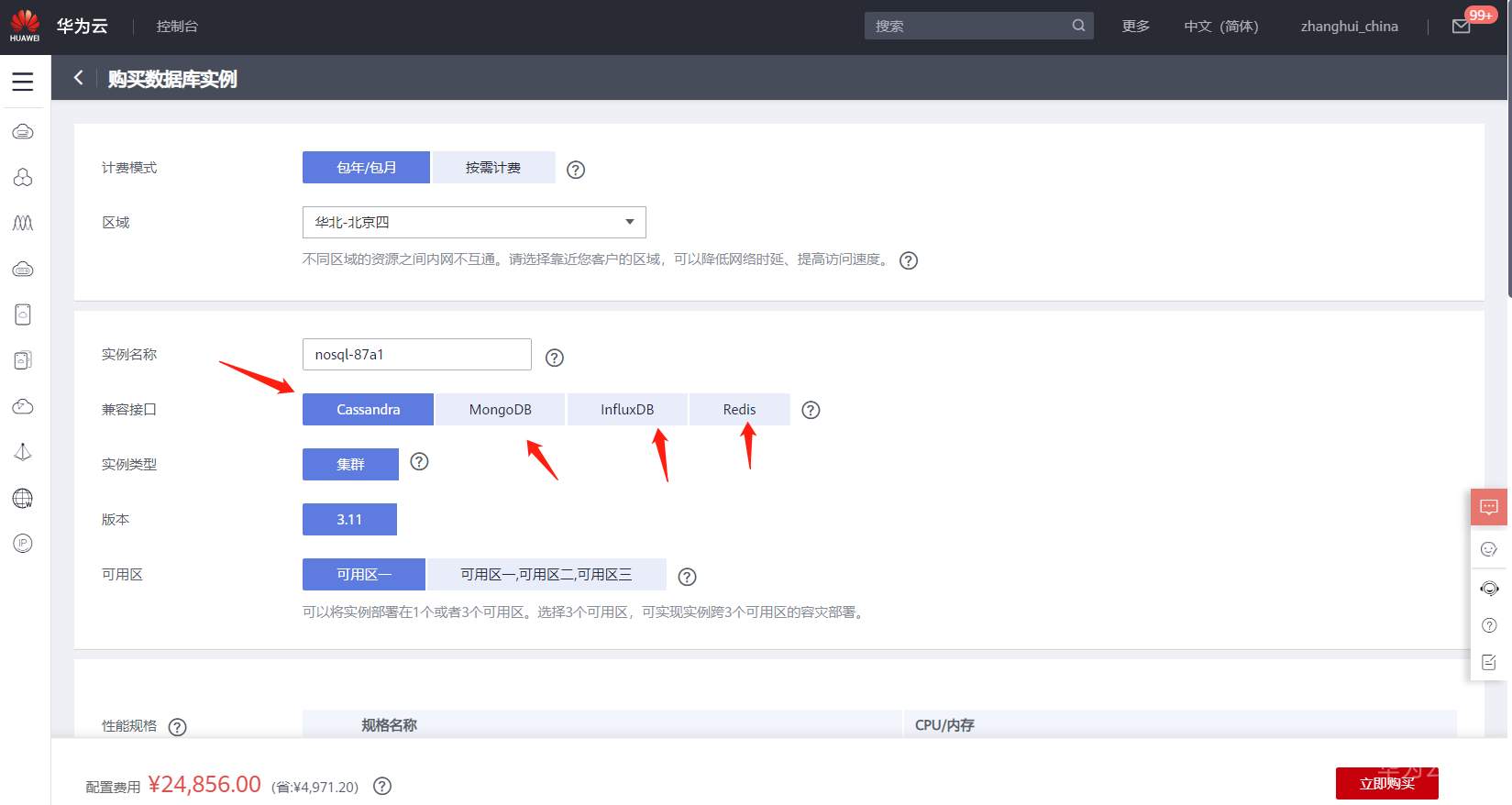This screenshot has height=805, width=1512.
Task: Click help icon next to billing mode
Action: pos(576,170)
